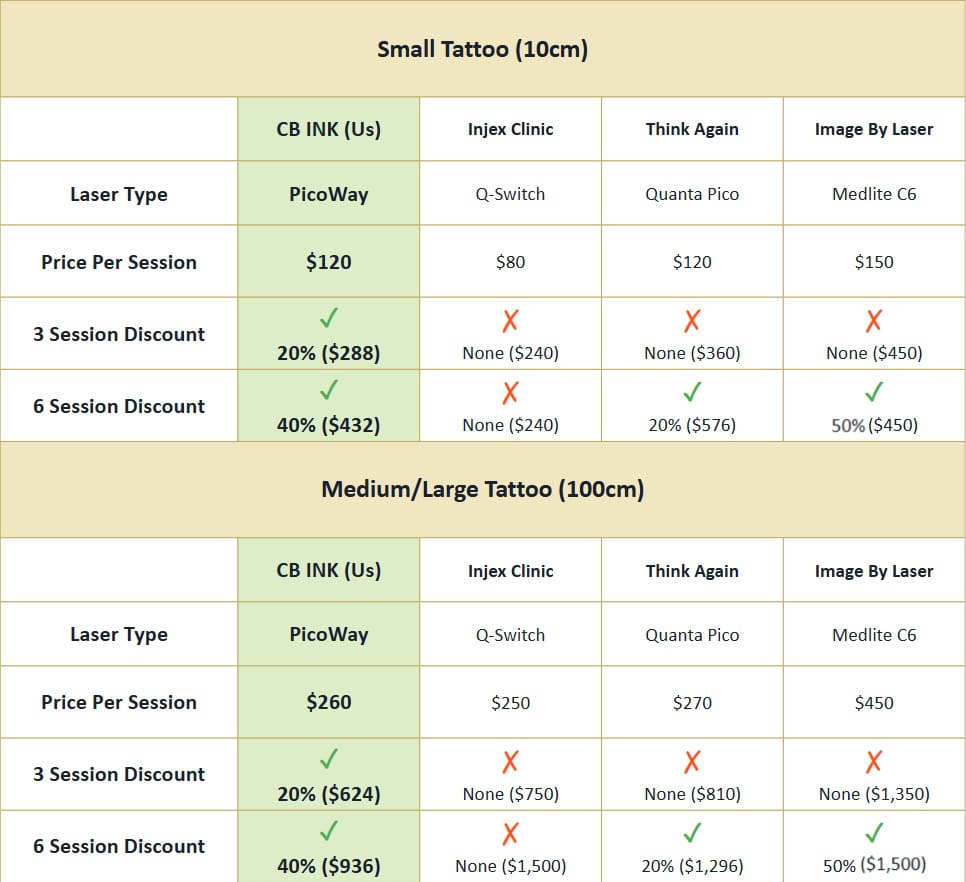Click the "20% ($288)" value
Viewport: 966px width, 882px height.
click(x=329, y=354)
